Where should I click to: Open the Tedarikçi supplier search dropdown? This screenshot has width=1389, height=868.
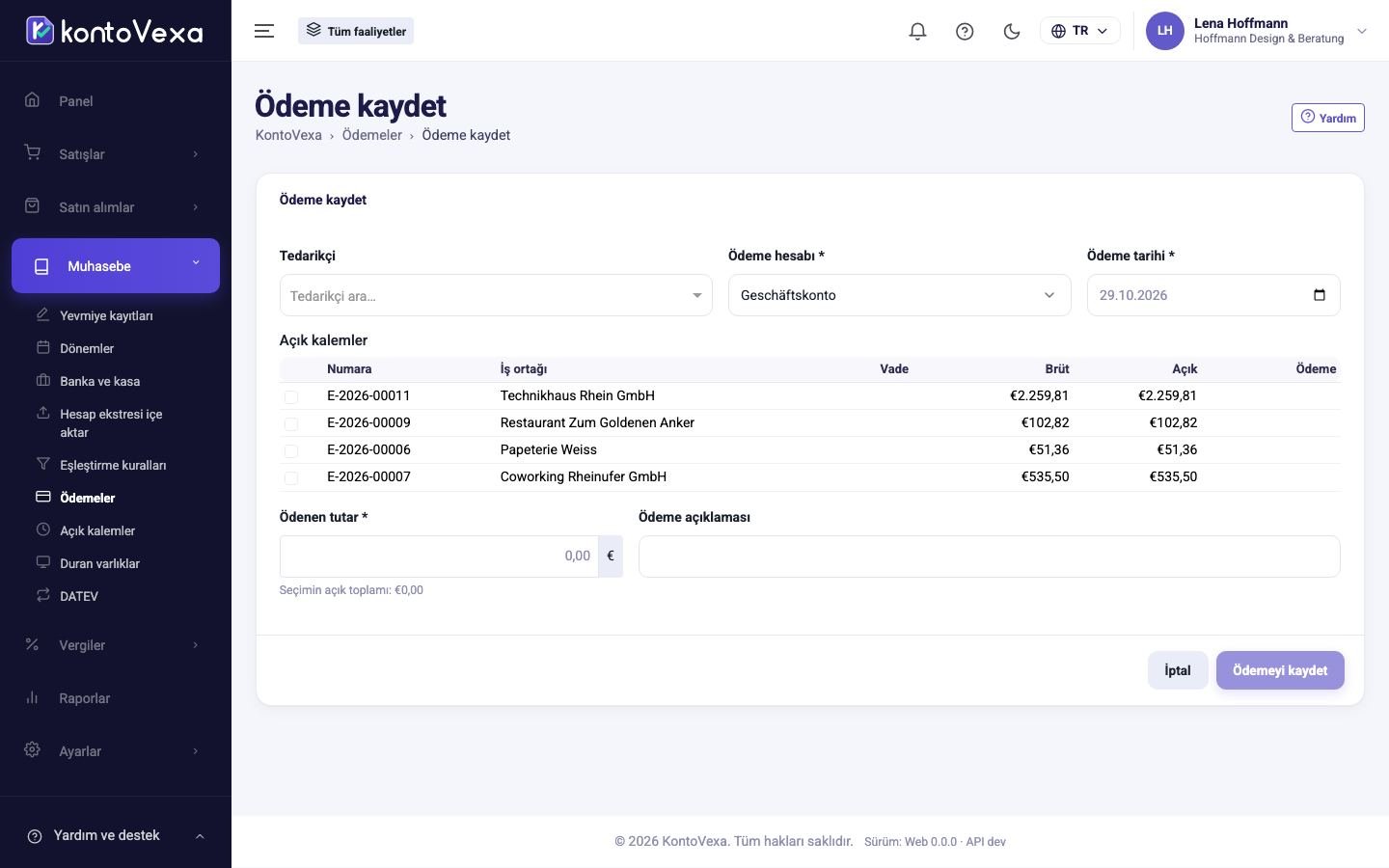[x=496, y=295]
